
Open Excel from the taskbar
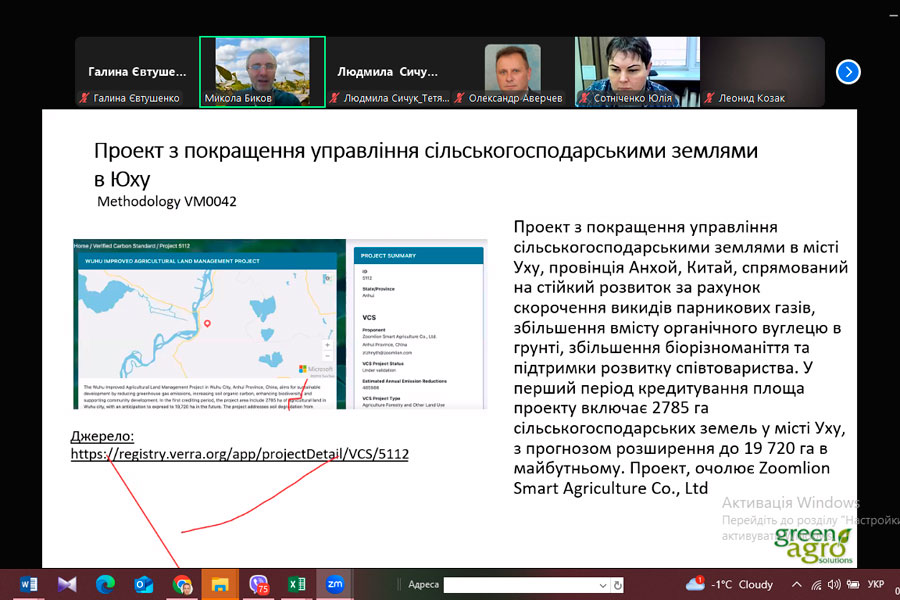point(297,584)
